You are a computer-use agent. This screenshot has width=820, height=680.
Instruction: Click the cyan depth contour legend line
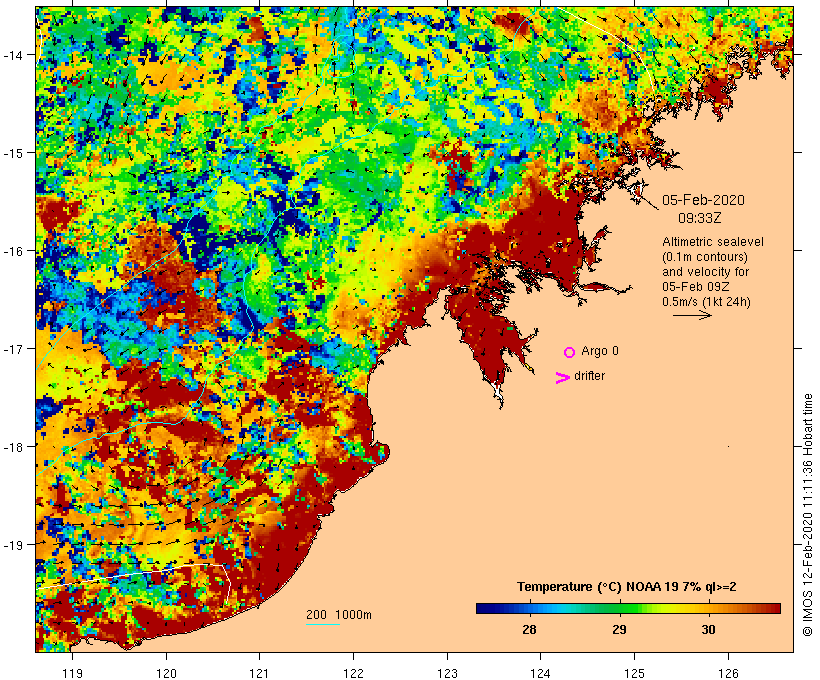tap(323, 624)
